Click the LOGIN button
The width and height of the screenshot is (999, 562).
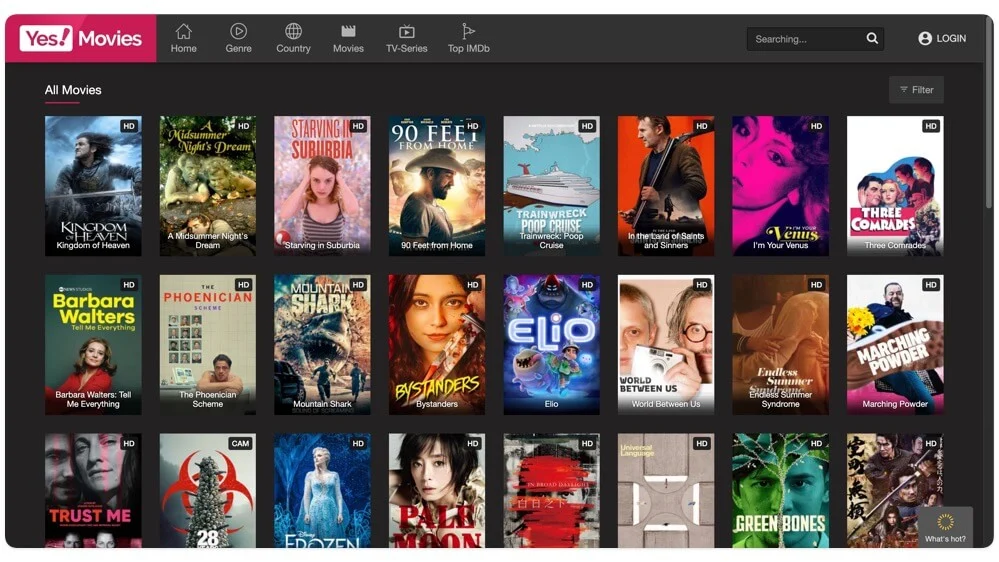click(942, 38)
